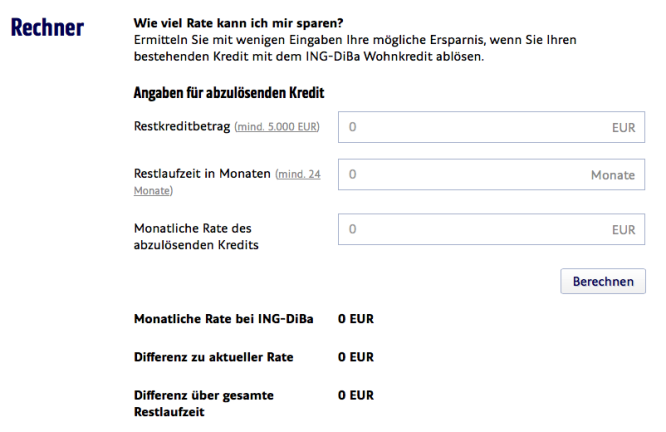The width and height of the screenshot is (666, 432).
Task: Click the 'Wie viel Rate kann ich mir sparen?' headline
Action: coord(238,23)
